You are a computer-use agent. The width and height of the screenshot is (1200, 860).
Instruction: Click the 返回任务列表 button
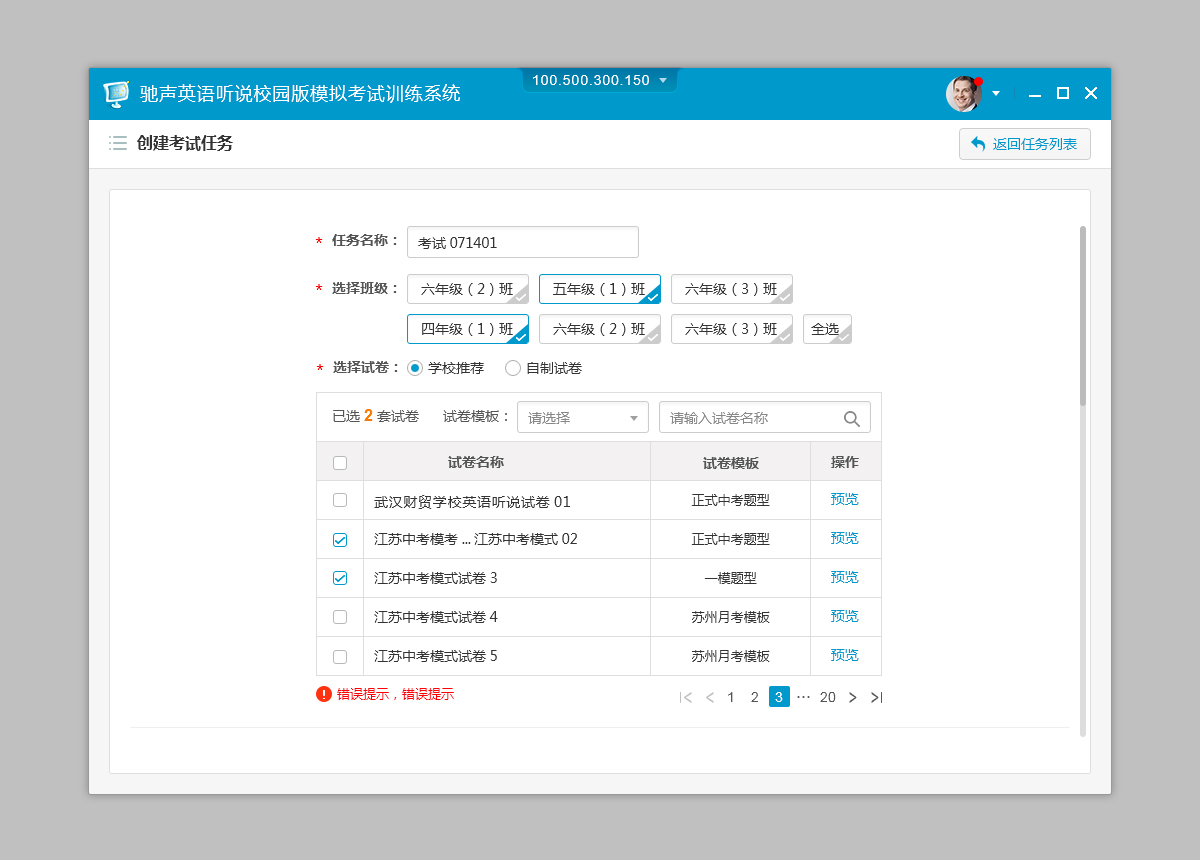tap(1024, 144)
